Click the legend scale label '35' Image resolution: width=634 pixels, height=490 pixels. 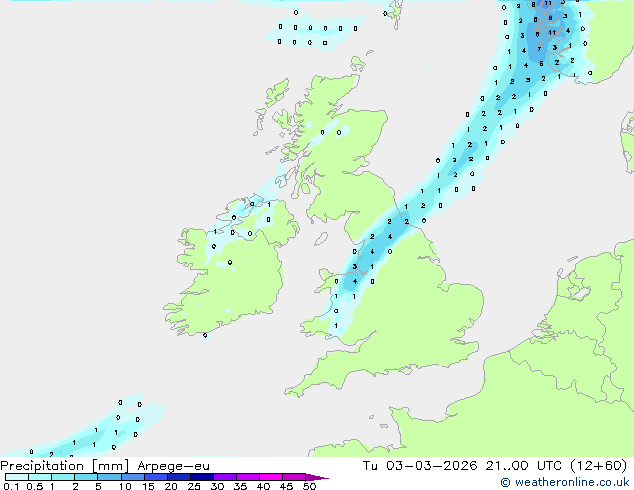point(240,486)
